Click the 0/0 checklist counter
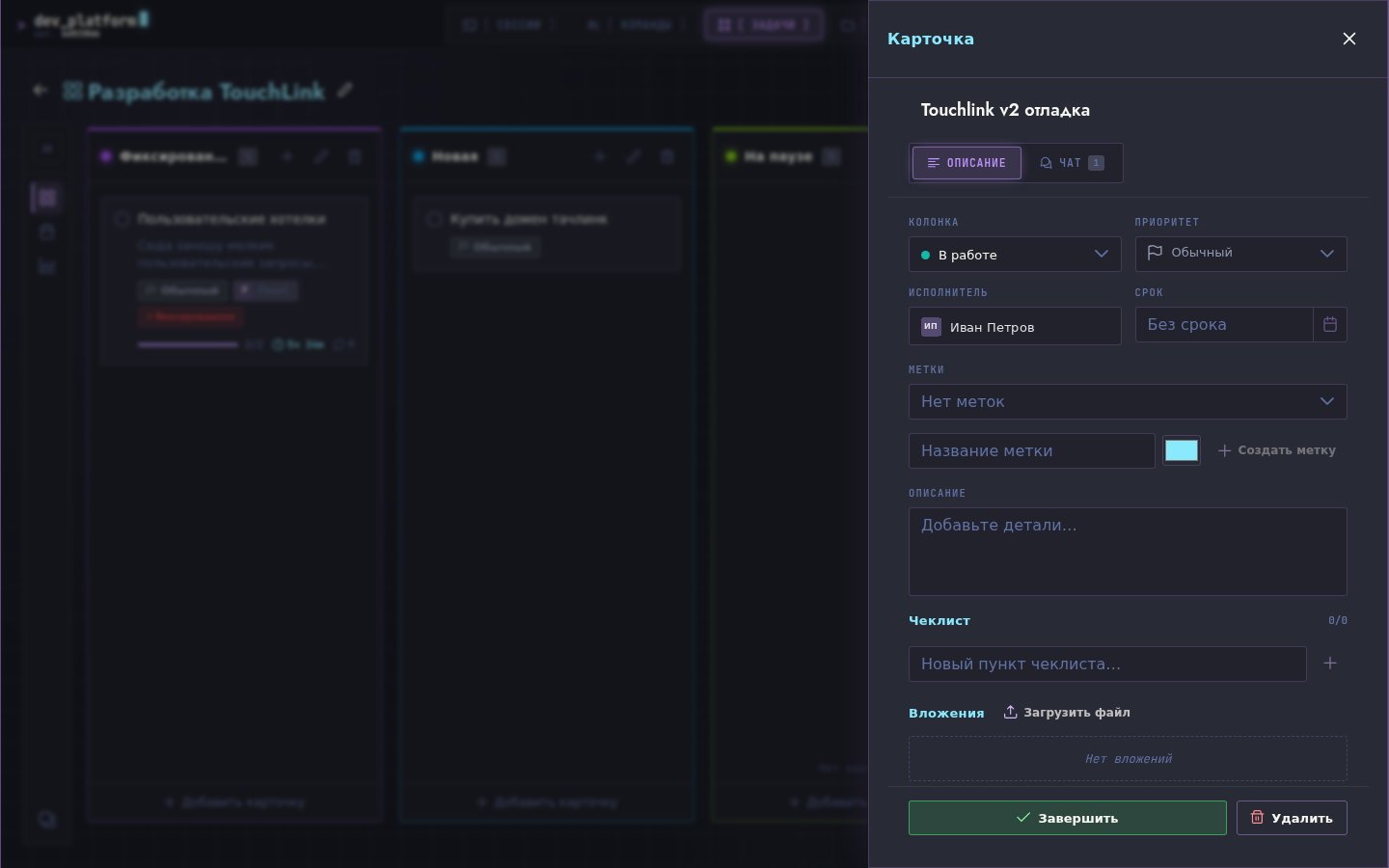 [1338, 620]
